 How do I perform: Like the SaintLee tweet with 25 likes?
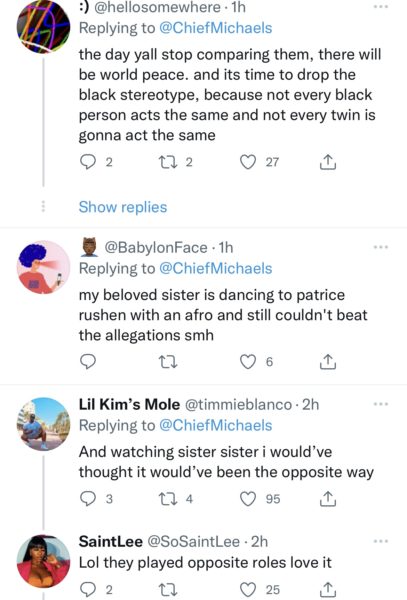(247, 590)
